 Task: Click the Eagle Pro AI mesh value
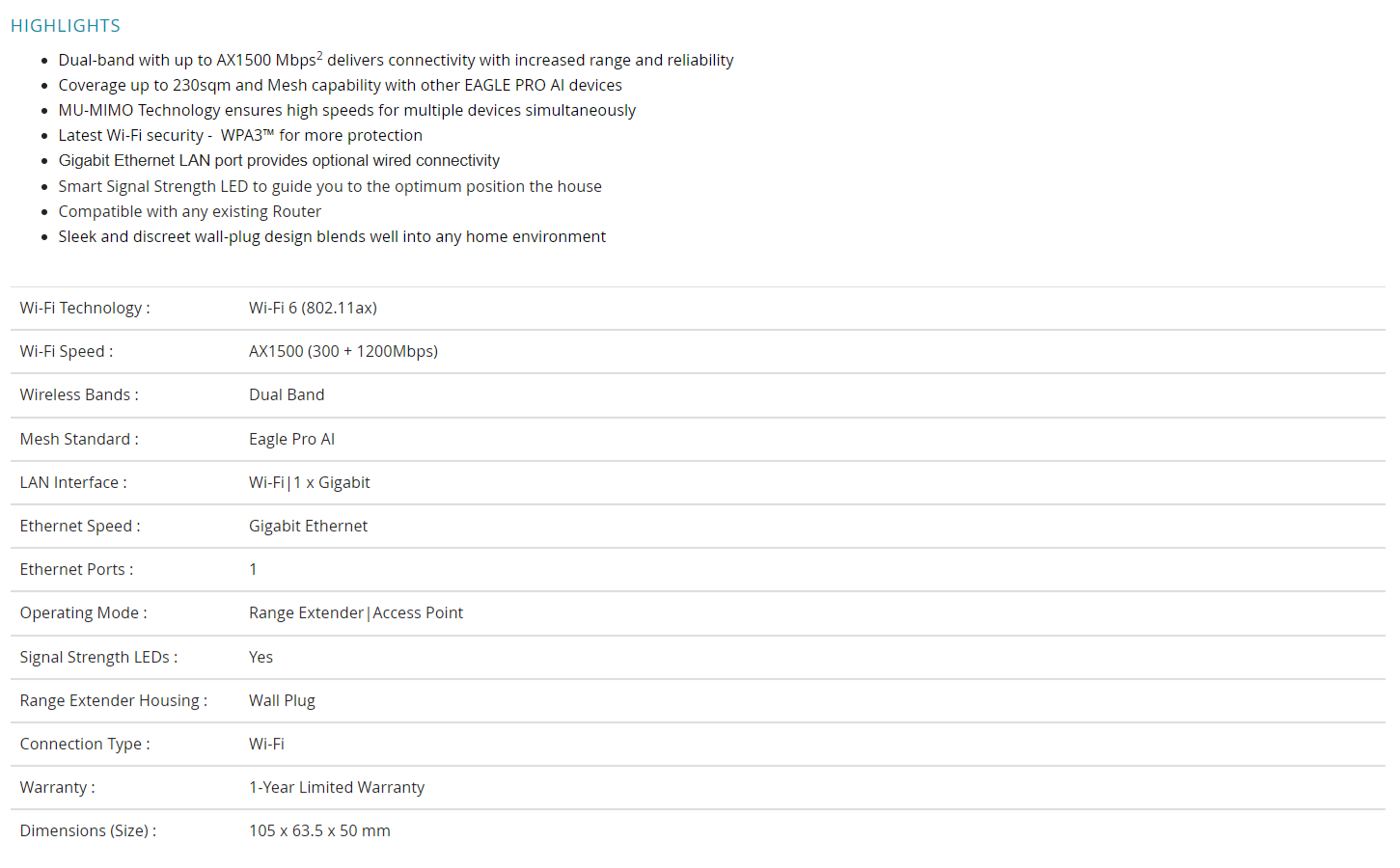[x=291, y=439]
